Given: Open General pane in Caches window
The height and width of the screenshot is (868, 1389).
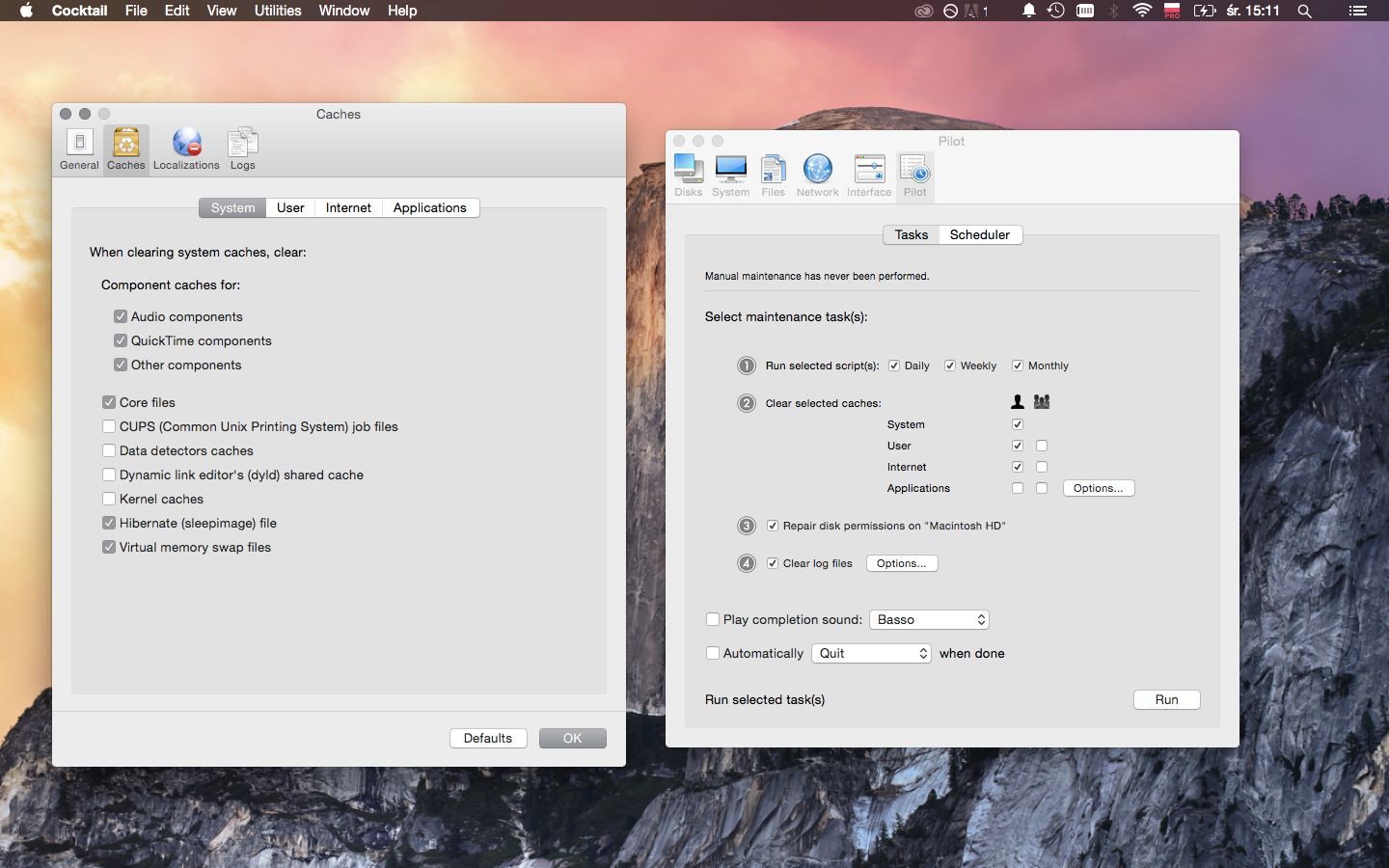Looking at the screenshot, I should 79,149.
